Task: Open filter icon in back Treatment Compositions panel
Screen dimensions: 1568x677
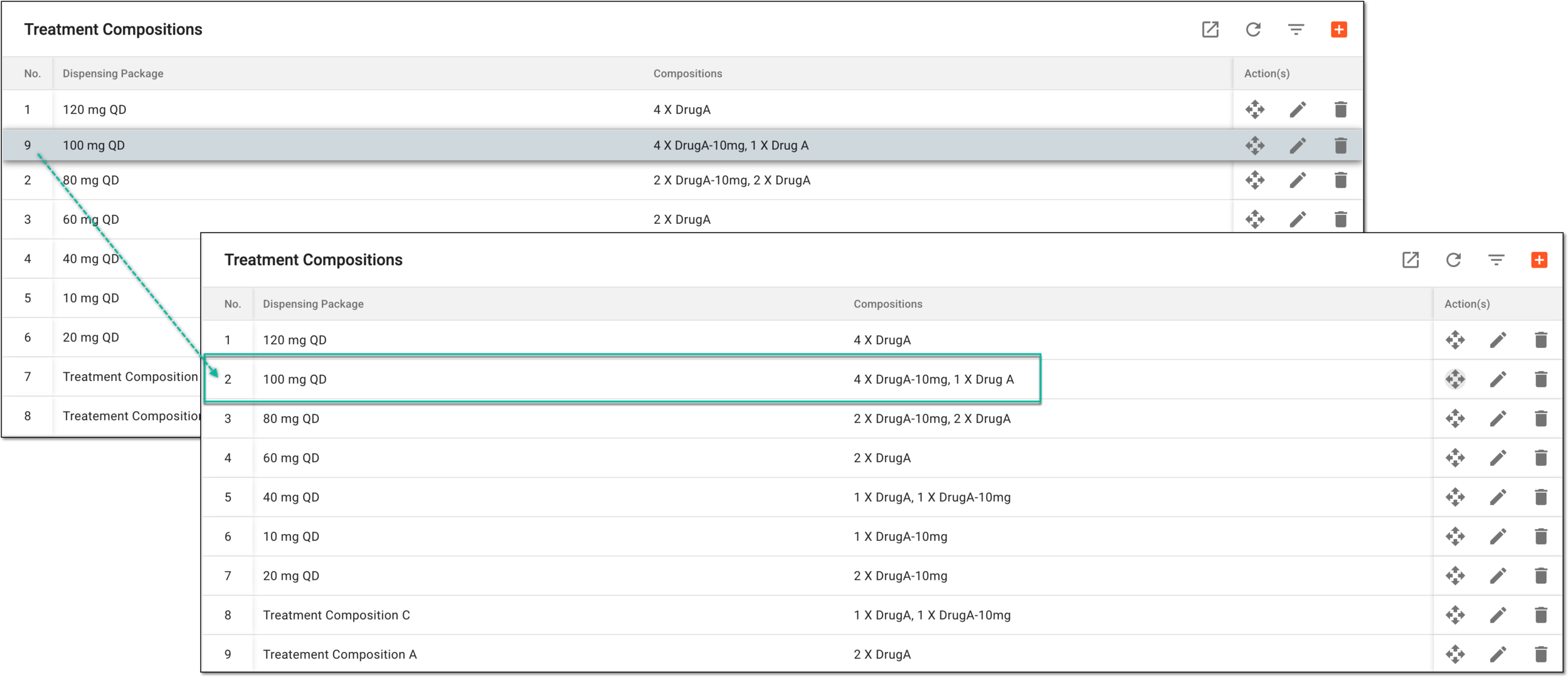Action: click(x=1296, y=29)
